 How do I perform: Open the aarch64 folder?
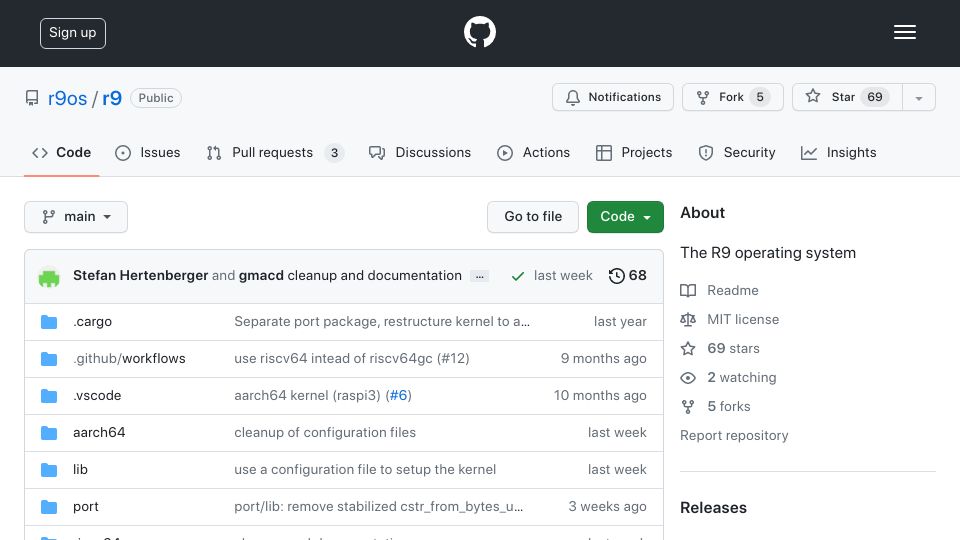click(x=99, y=432)
